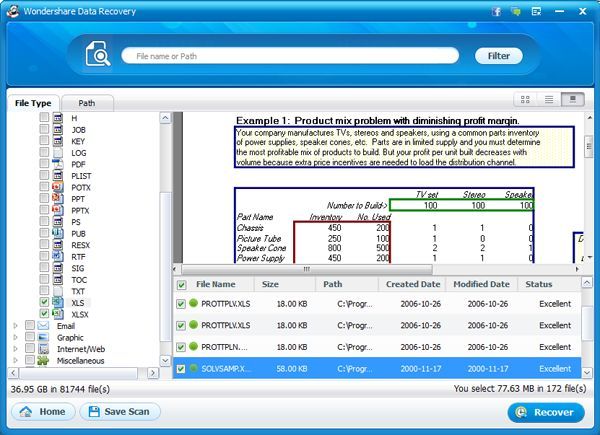Click file list scroll up arrow

click(x=587, y=283)
